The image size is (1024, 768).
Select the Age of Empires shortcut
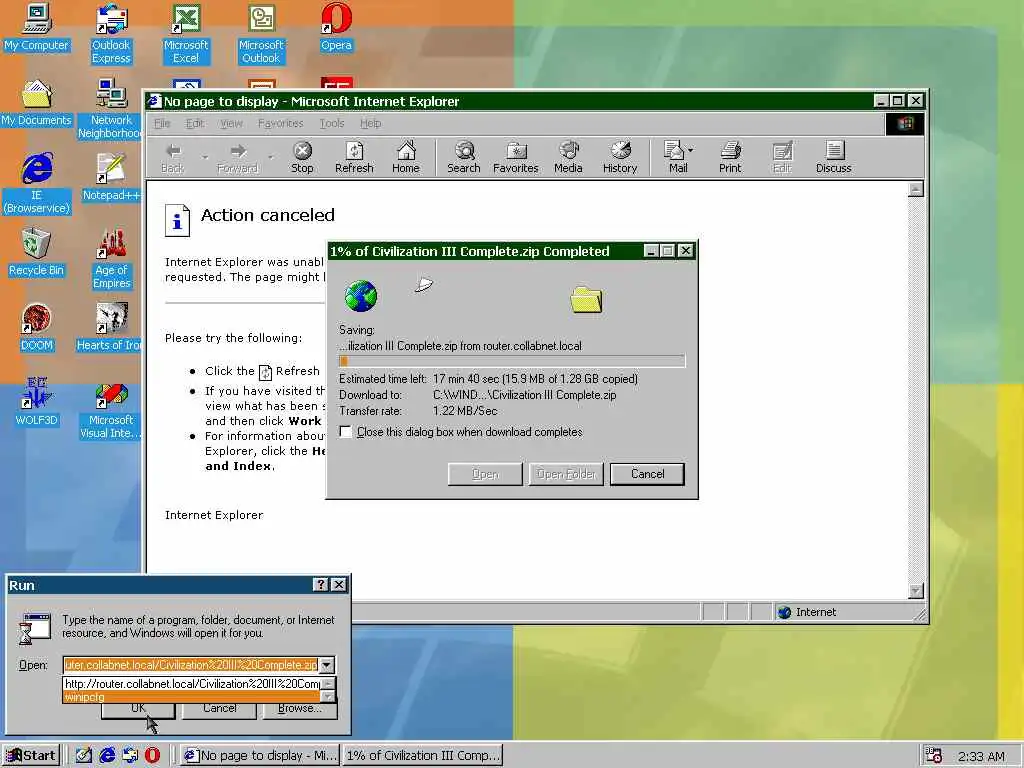point(111,259)
